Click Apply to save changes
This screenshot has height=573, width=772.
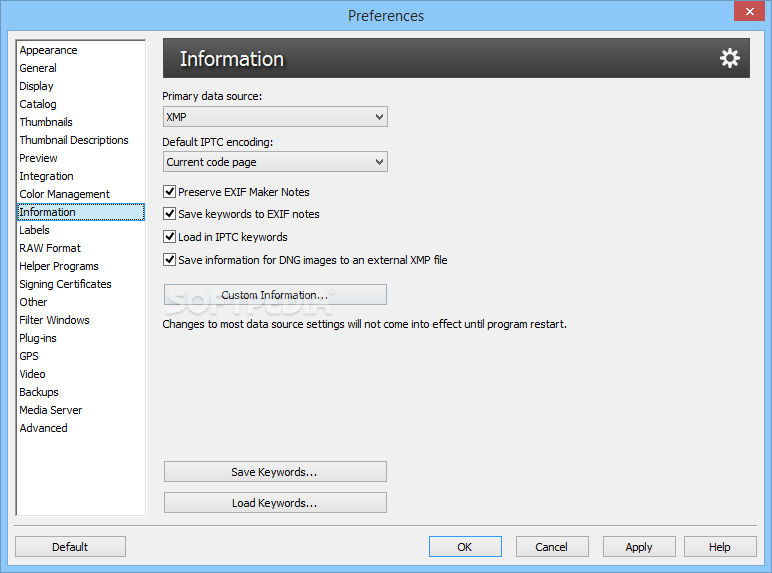point(639,547)
